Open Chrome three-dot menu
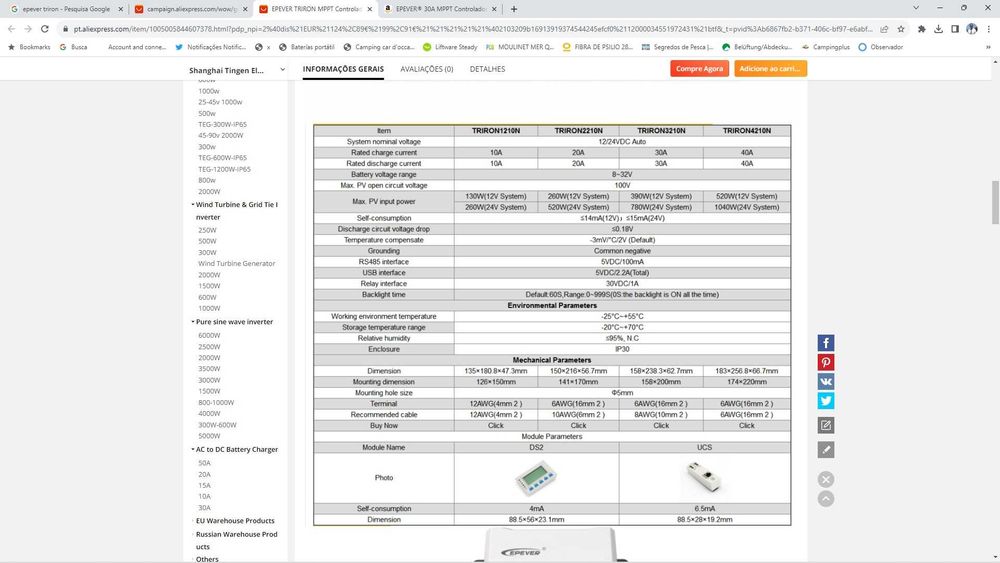Viewport: 1000px width, 563px height. point(989,29)
